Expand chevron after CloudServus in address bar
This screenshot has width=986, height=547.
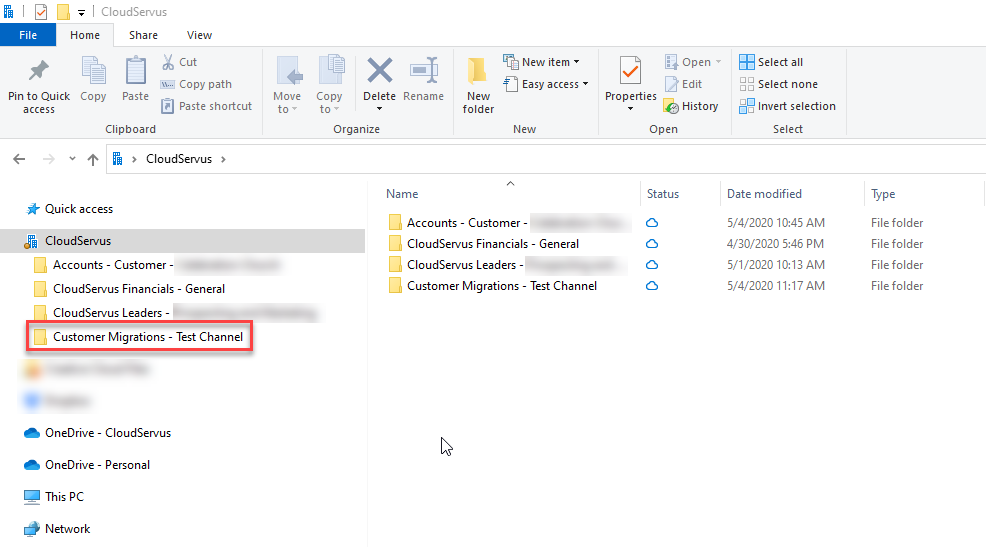pos(223,159)
